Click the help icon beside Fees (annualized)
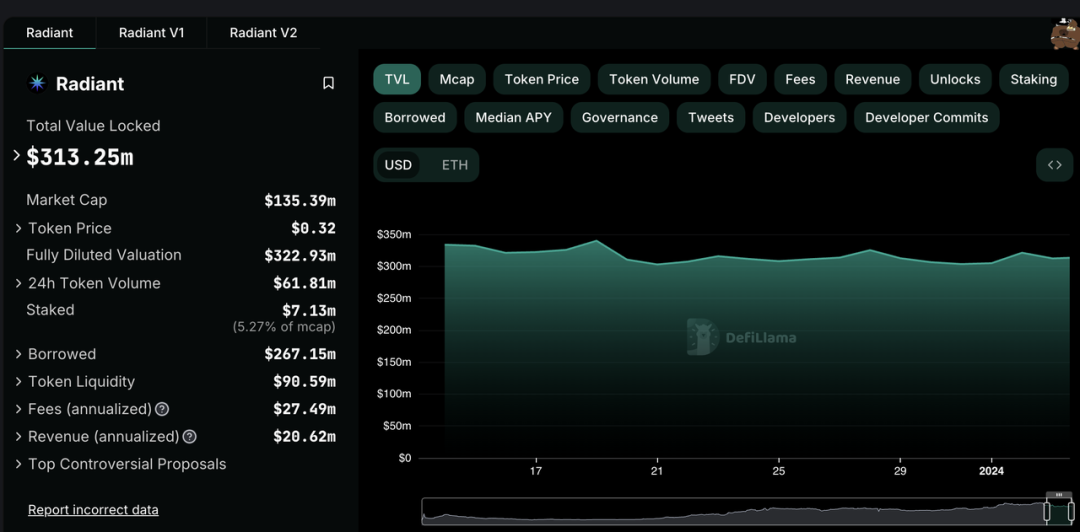This screenshot has width=1080, height=532. pyautogui.click(x=162, y=409)
